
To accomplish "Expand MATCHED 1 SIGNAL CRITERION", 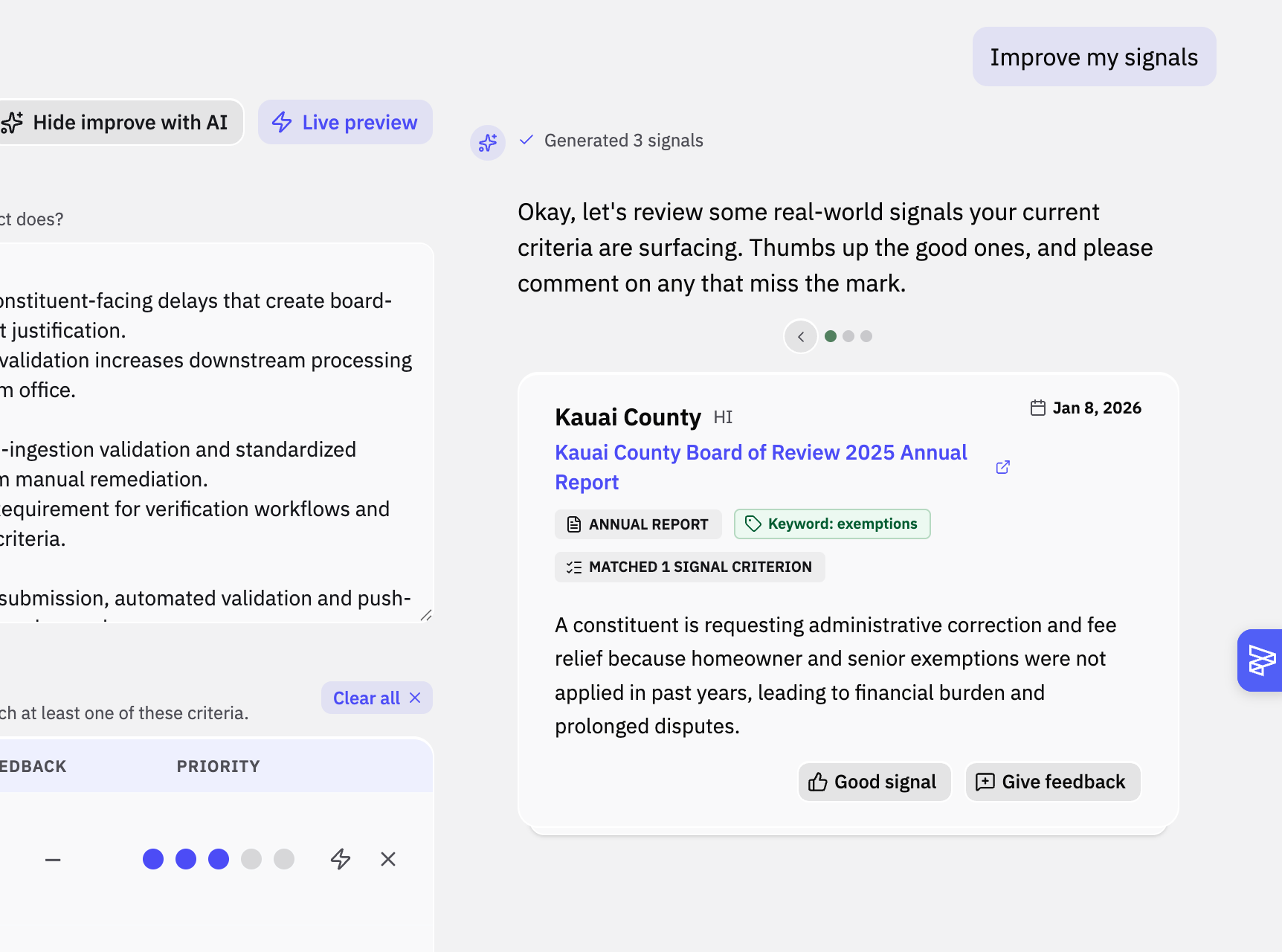I will coord(689,567).
